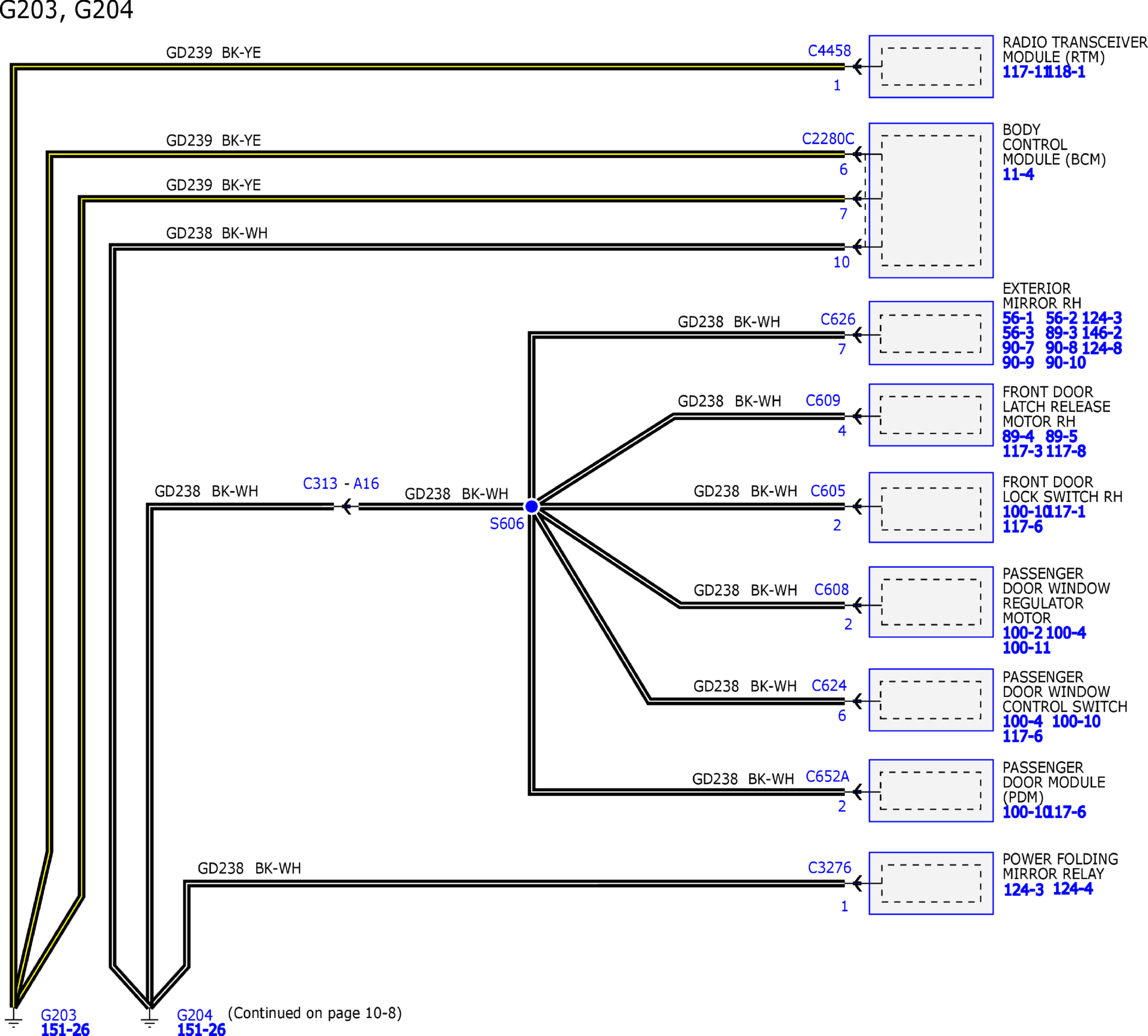This screenshot has width=1148, height=1036.
Task: Open the G203 ground label link
Action: pyautogui.click(x=58, y=1015)
